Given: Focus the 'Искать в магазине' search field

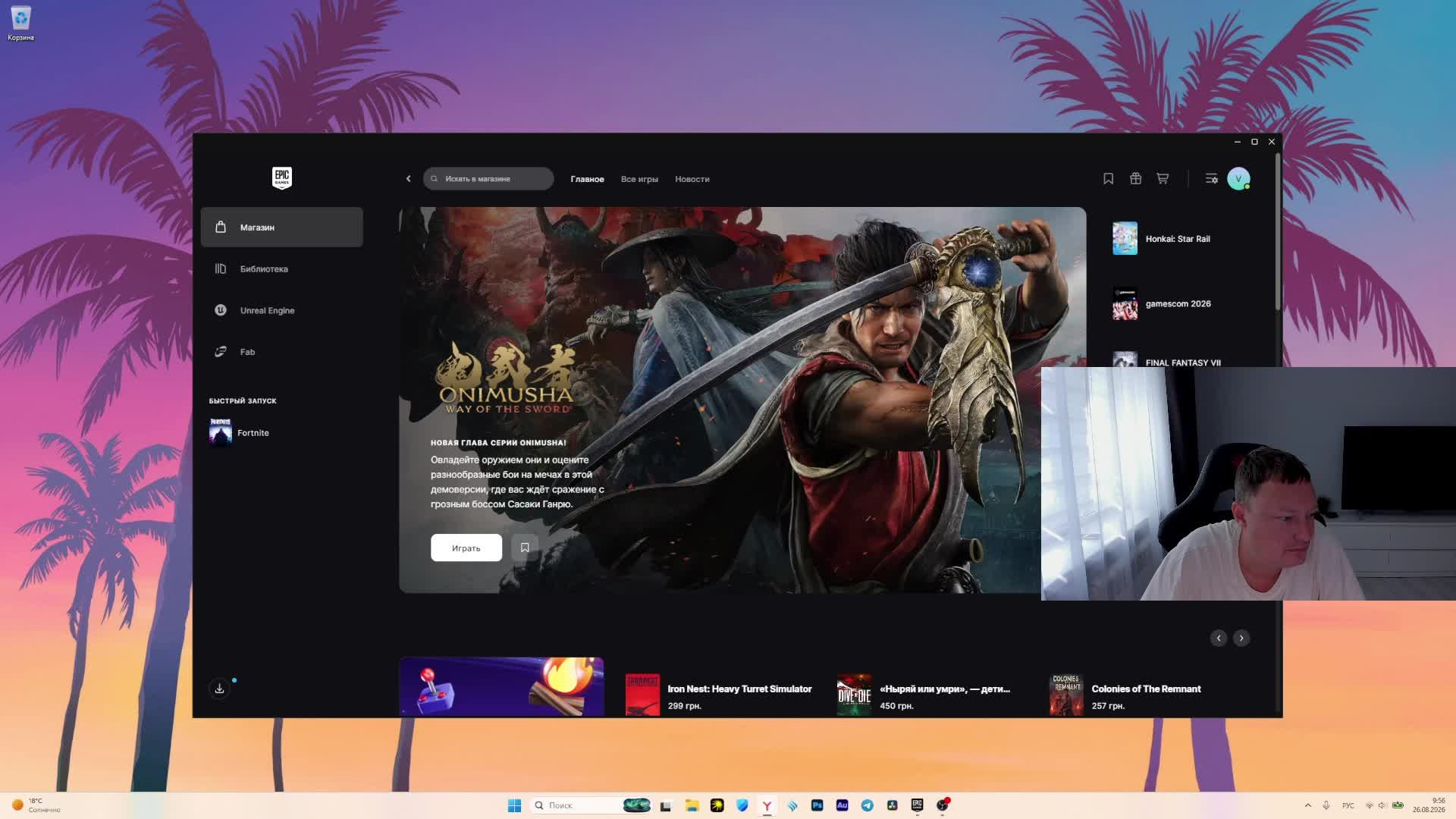Looking at the screenshot, I should (488, 179).
